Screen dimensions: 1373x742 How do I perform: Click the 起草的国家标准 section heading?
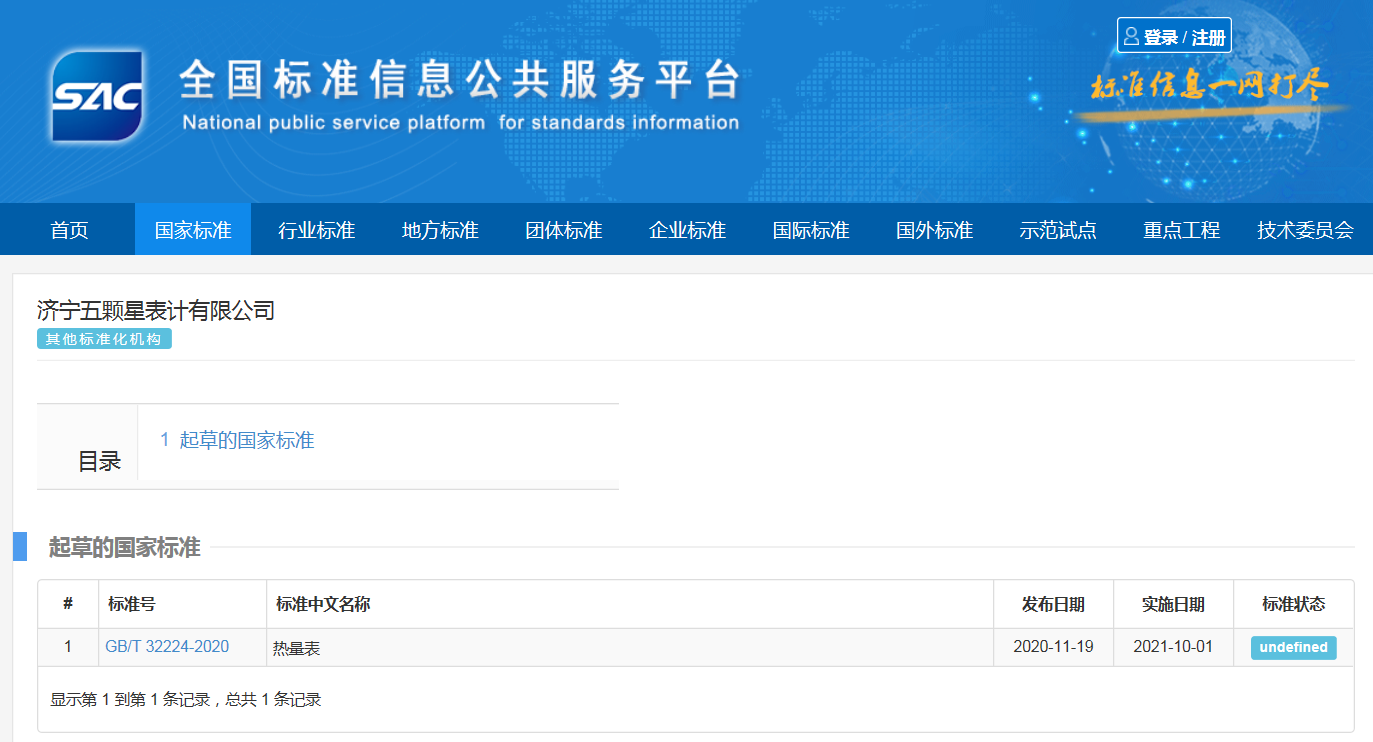[x=125, y=547]
